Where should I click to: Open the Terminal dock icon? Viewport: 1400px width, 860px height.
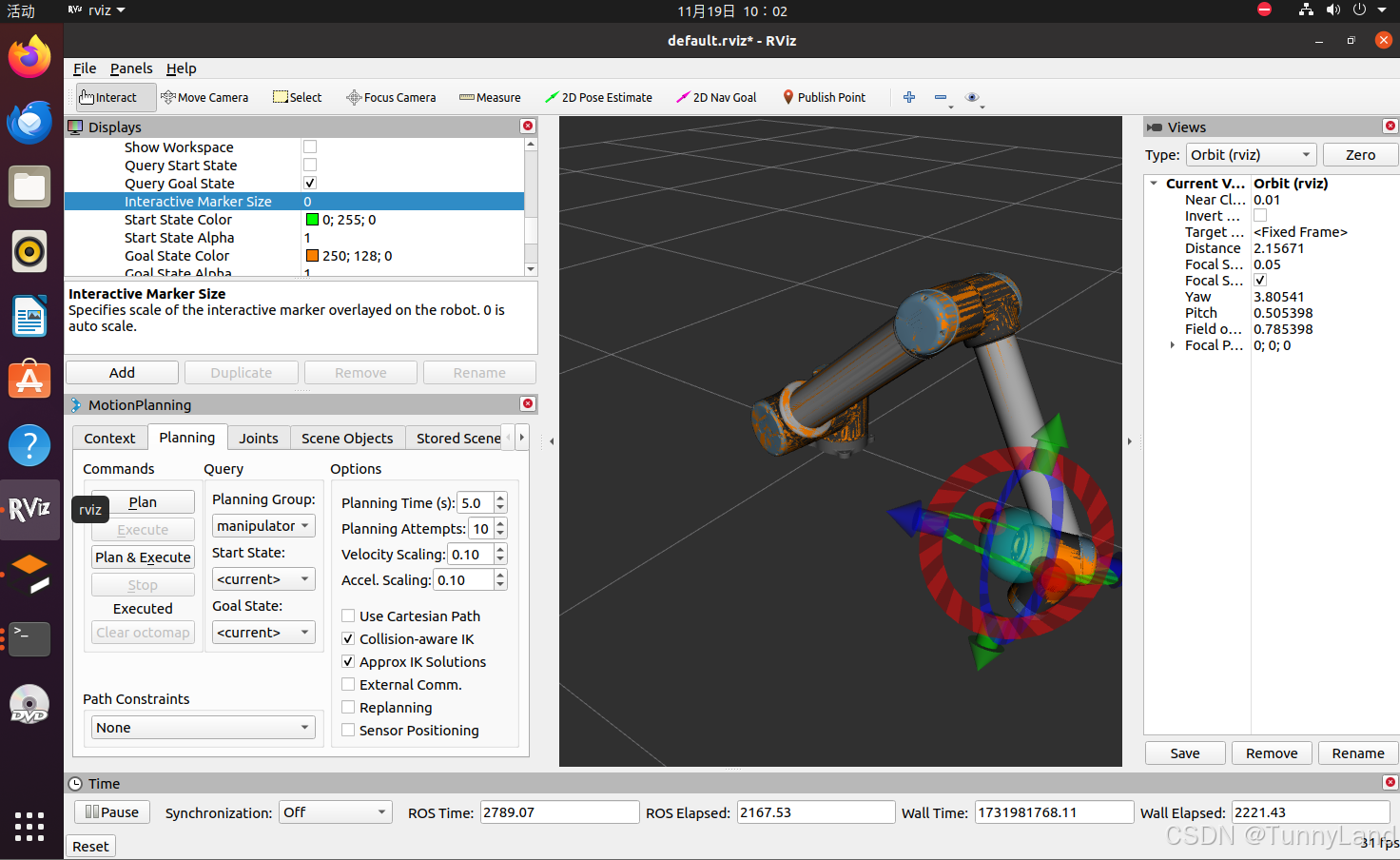[29, 638]
